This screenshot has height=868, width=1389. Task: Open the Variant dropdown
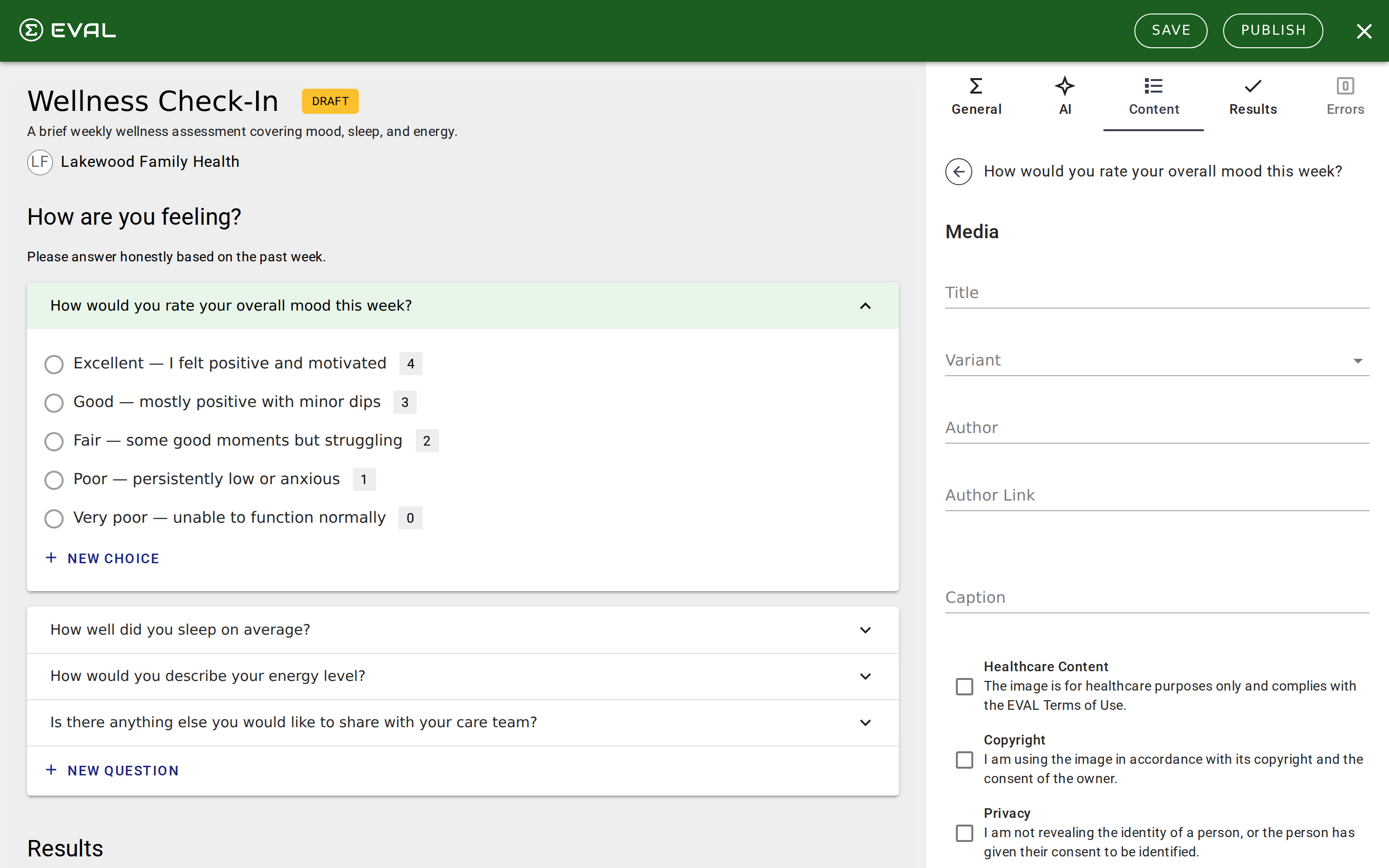pyautogui.click(x=1358, y=360)
